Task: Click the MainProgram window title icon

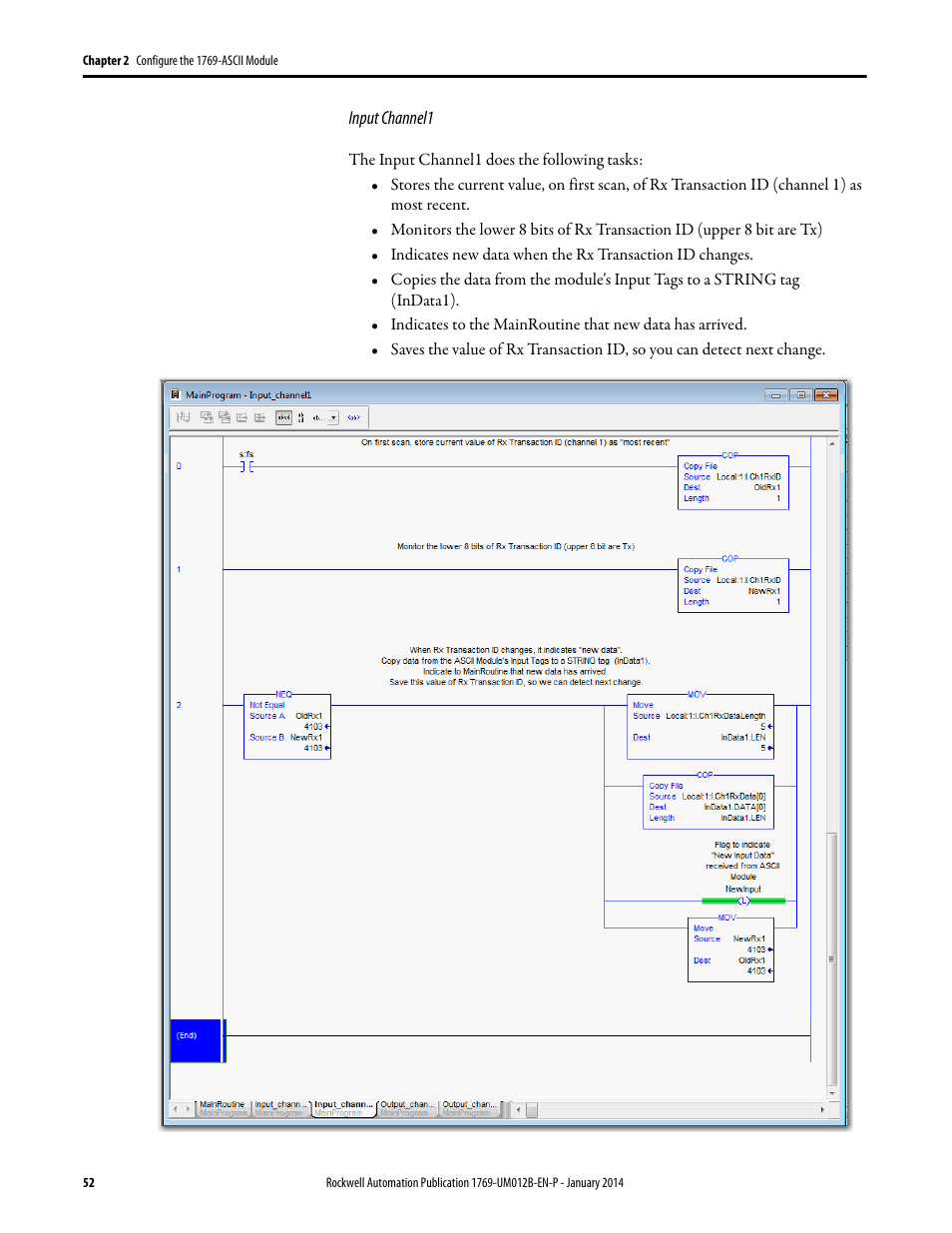Action: [x=175, y=394]
